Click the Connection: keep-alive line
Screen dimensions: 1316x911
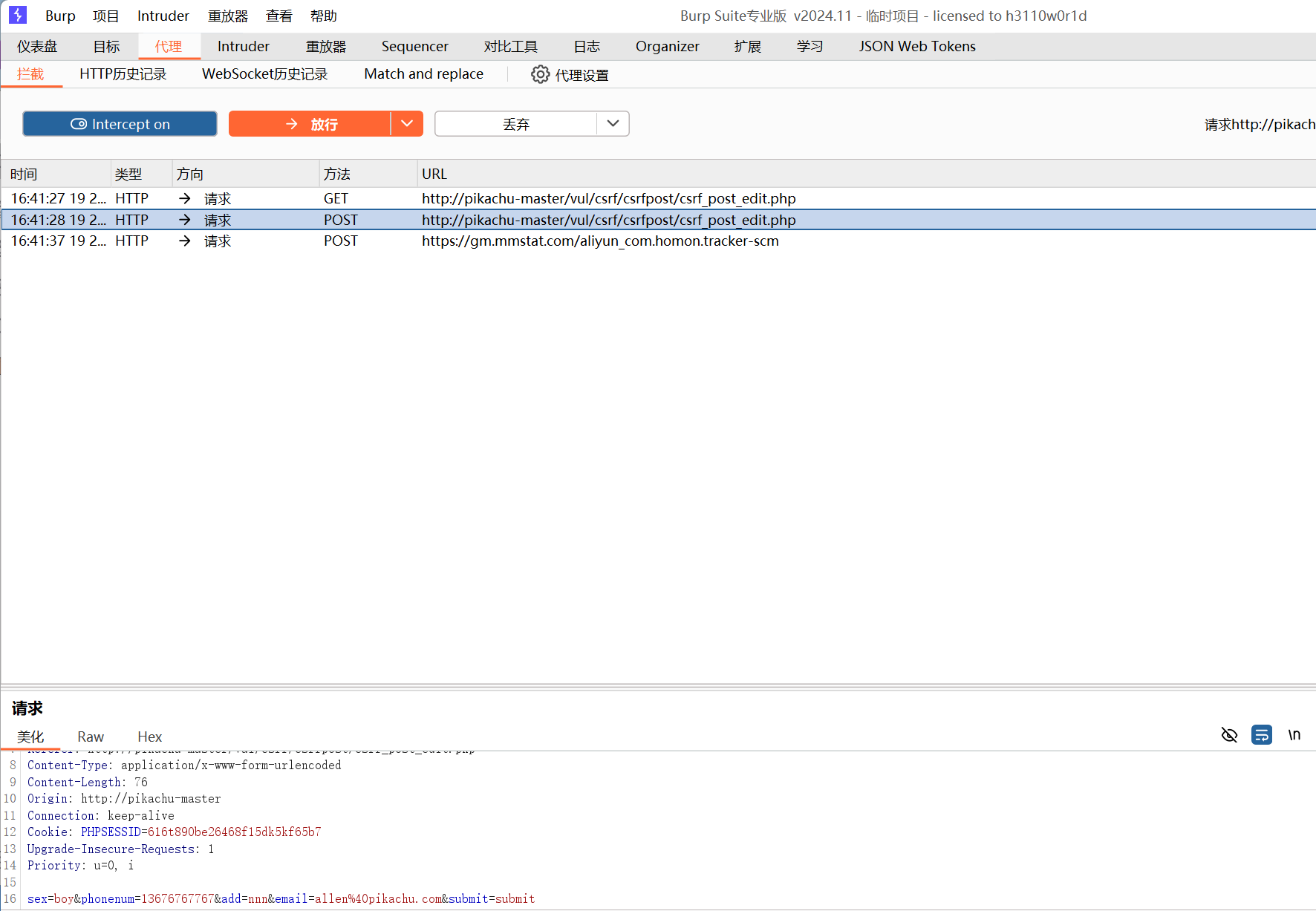tap(101, 815)
